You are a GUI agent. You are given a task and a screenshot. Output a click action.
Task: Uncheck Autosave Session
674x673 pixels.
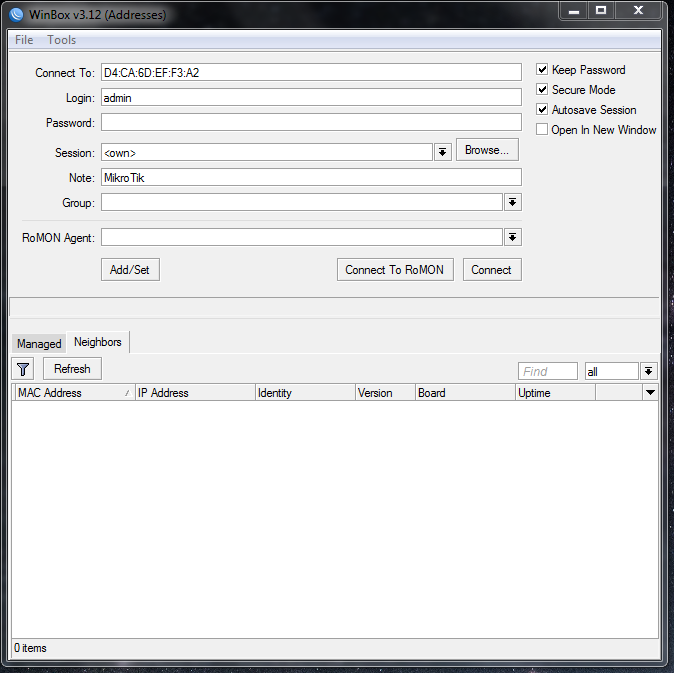click(542, 109)
